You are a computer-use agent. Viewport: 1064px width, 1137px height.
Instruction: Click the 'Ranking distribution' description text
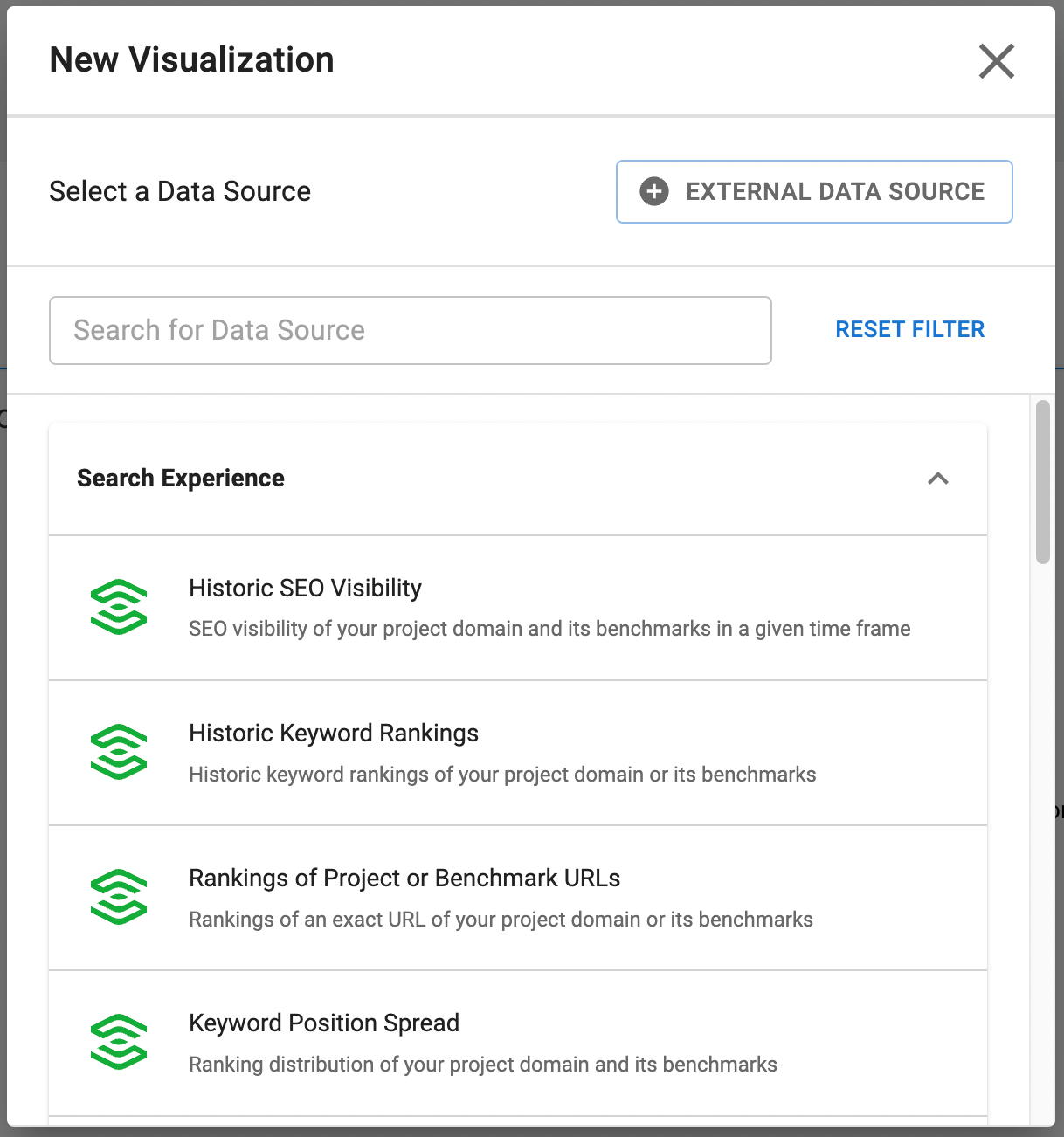[483, 1065]
